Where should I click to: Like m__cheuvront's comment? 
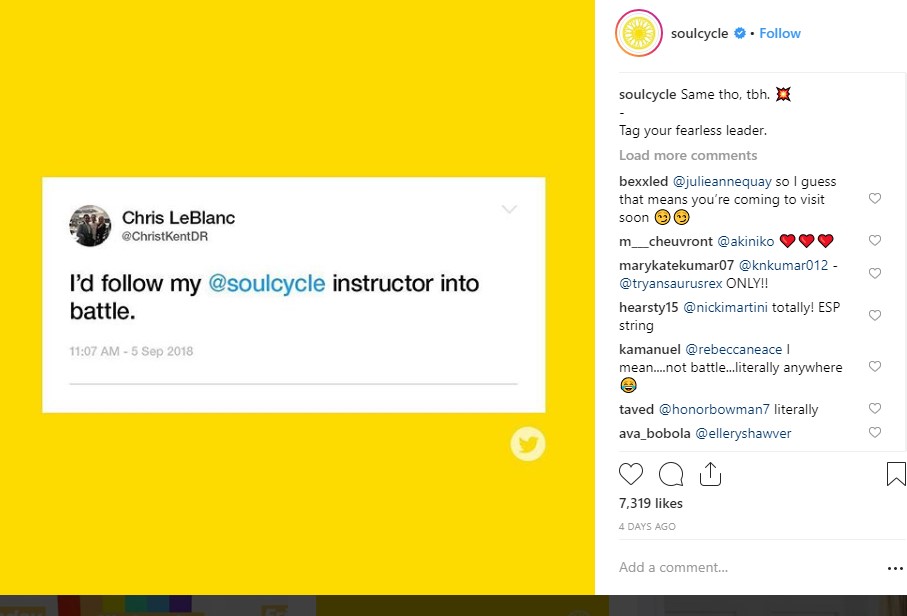pyautogui.click(x=875, y=241)
